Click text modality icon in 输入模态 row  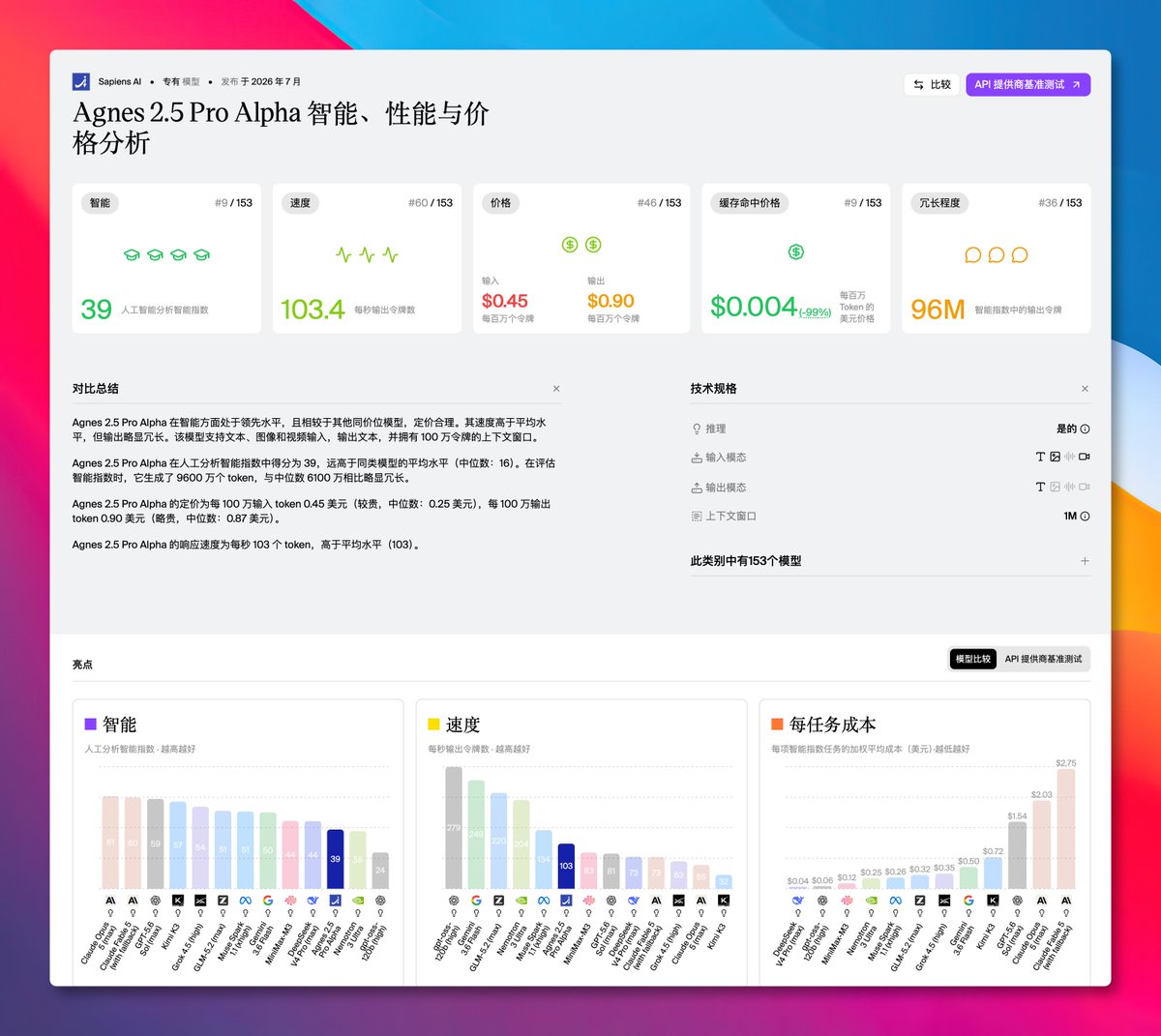click(x=1040, y=457)
